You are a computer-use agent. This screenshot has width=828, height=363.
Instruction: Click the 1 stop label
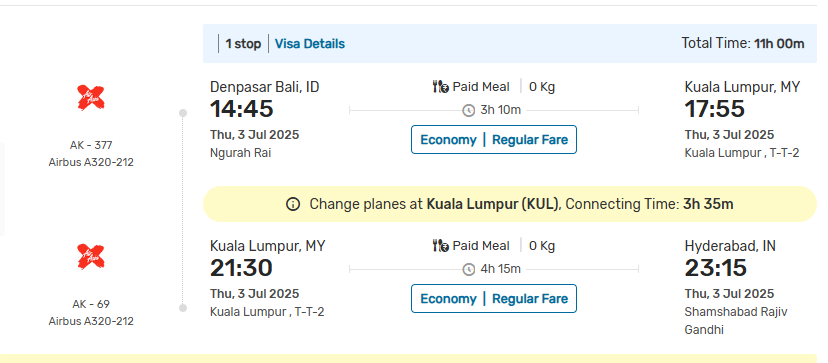(x=243, y=44)
